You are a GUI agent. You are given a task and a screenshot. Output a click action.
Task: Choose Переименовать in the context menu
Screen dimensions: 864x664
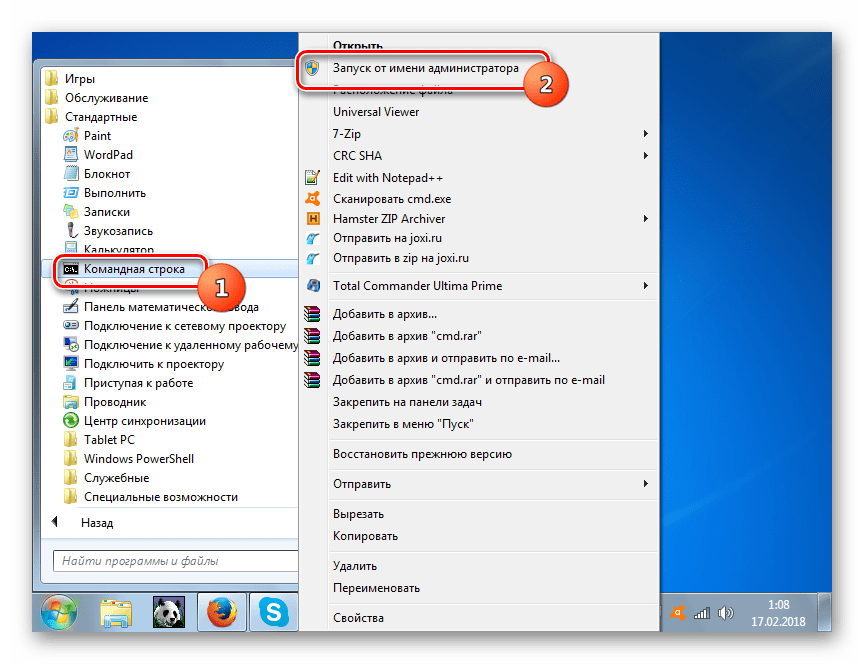click(376, 587)
